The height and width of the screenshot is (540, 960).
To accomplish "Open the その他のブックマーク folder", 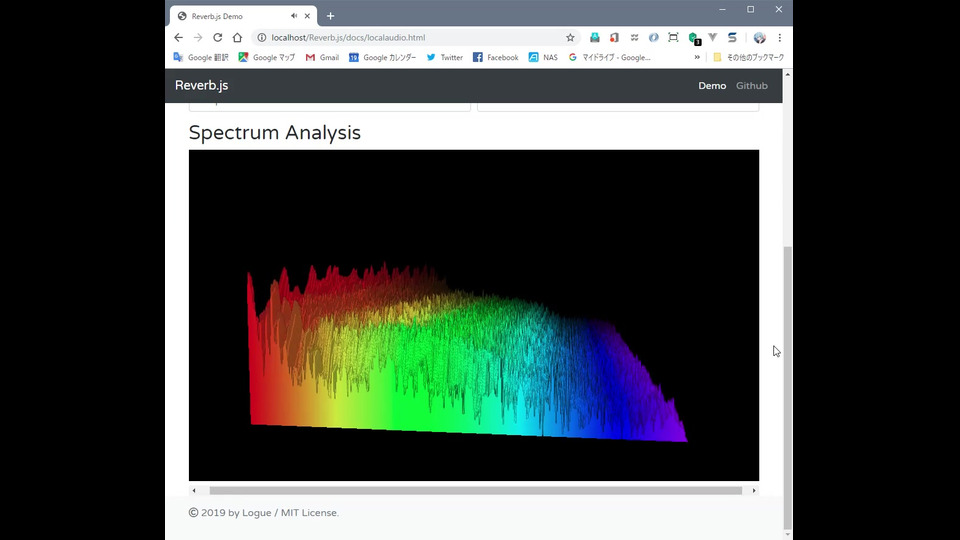I will point(748,57).
